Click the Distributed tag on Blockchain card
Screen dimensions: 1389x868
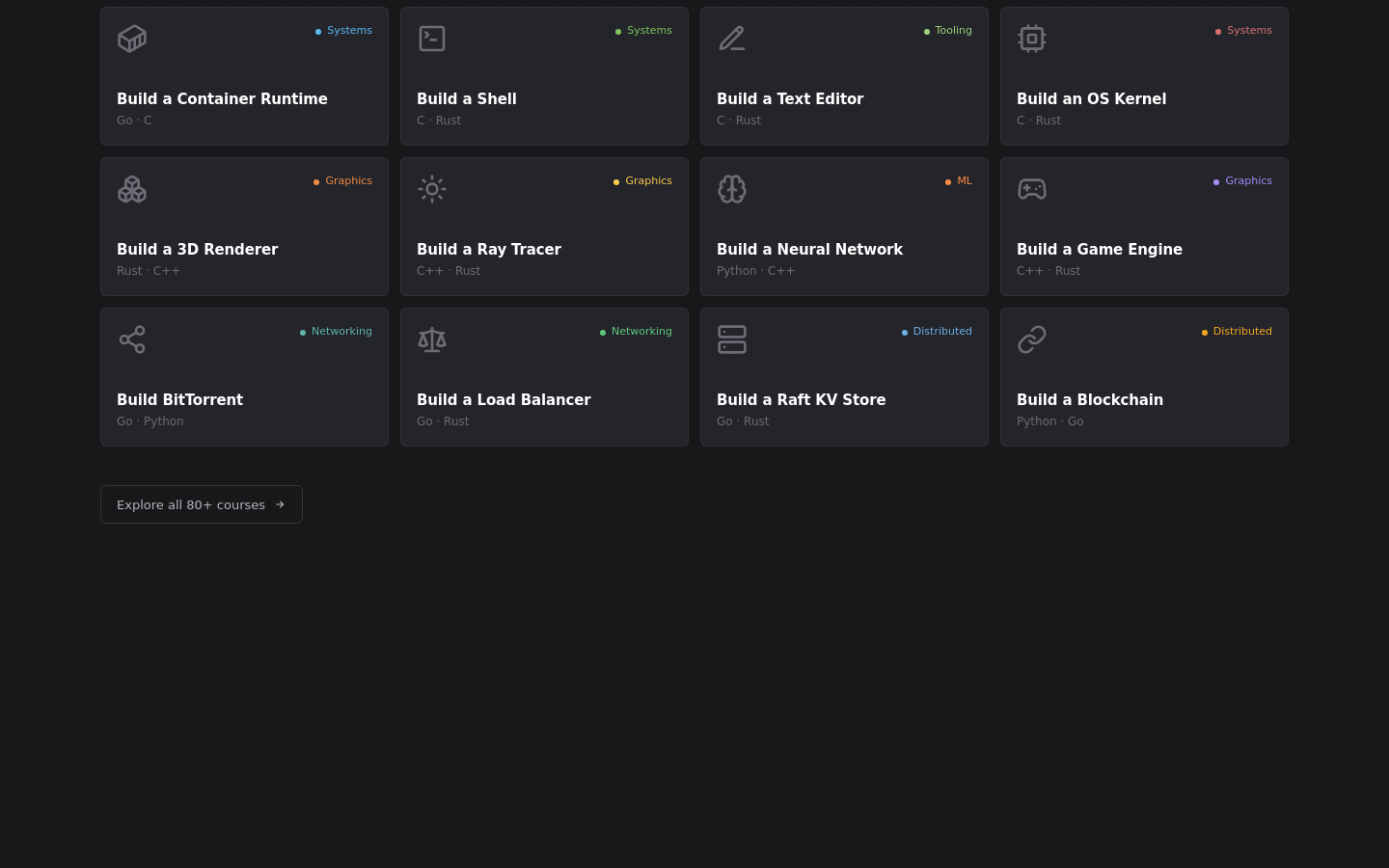[x=1237, y=332]
